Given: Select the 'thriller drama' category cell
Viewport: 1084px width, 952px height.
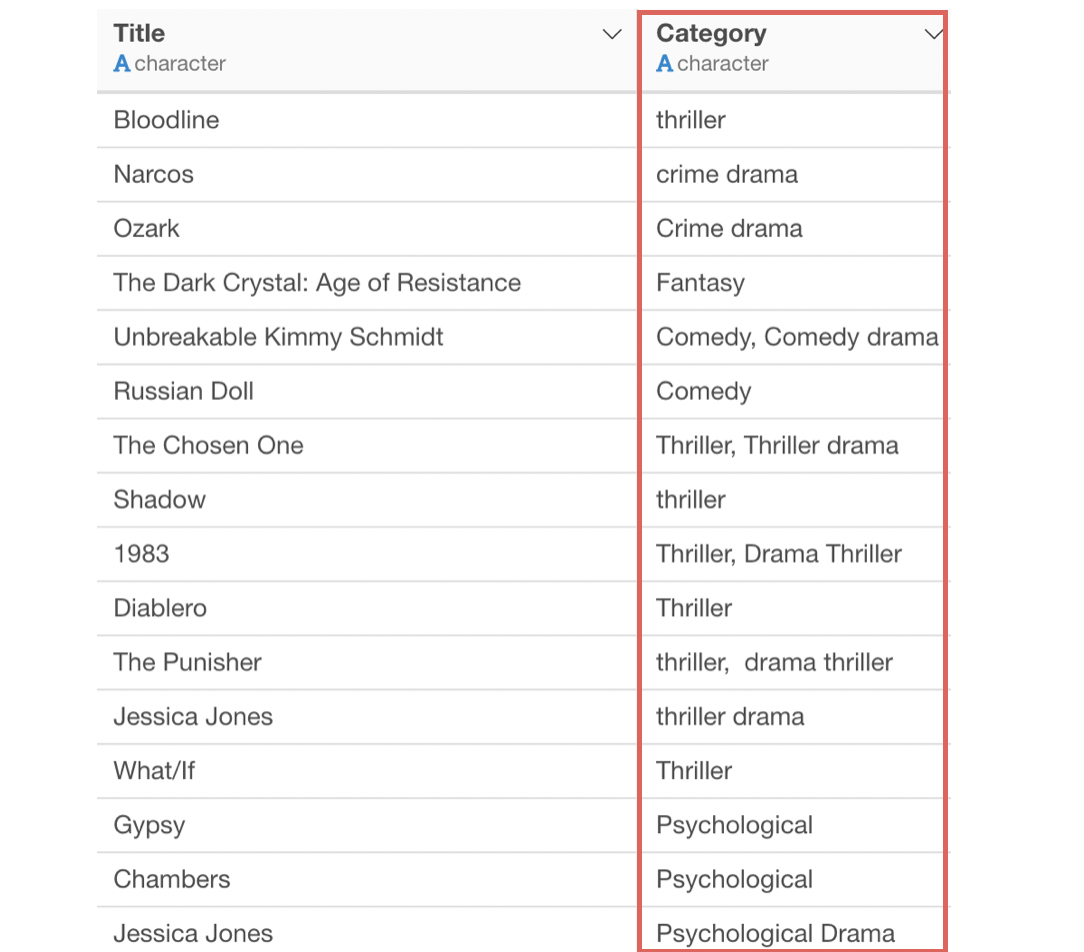Looking at the screenshot, I should click(x=794, y=717).
